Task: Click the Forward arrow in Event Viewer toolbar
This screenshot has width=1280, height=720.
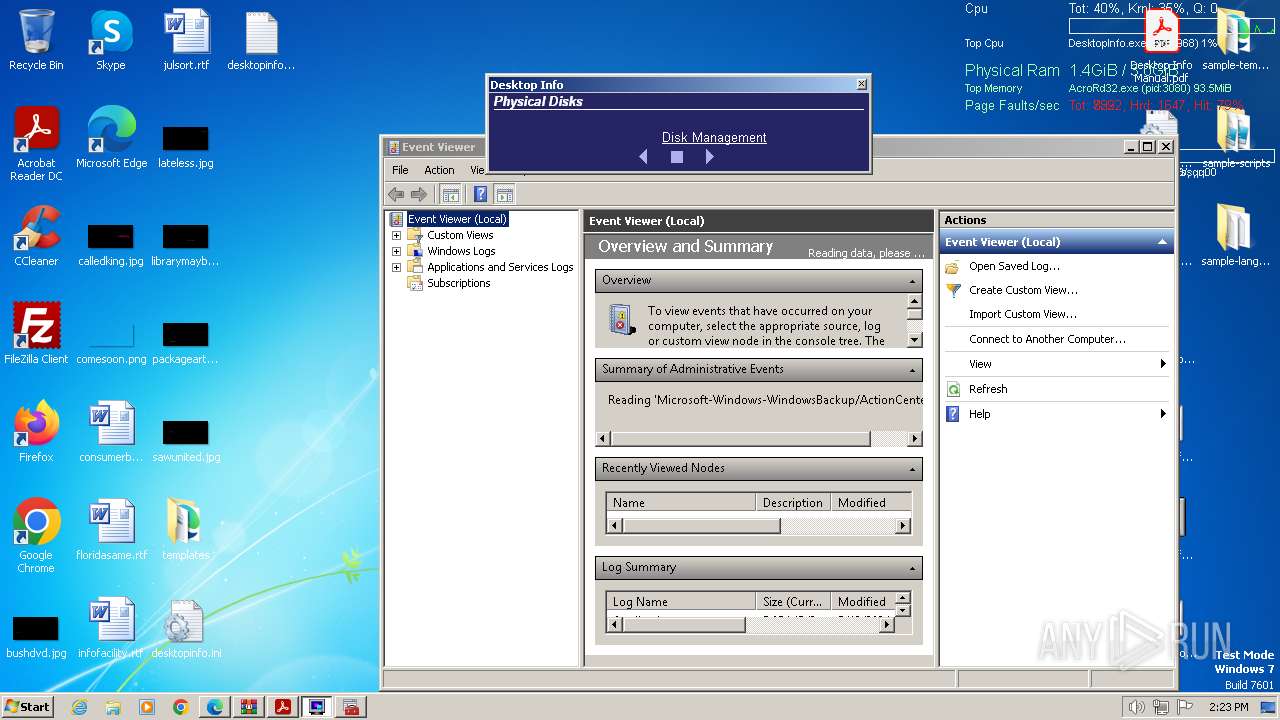Action: (419, 195)
